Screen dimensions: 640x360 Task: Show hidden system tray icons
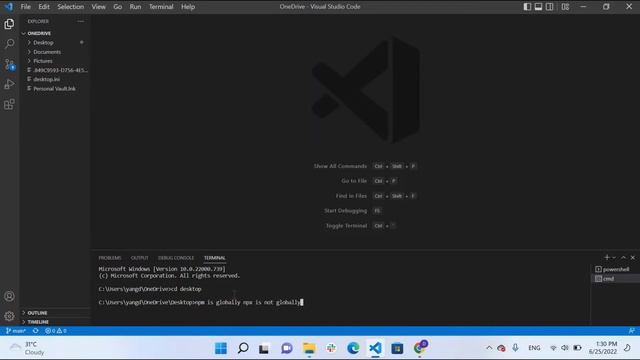point(489,348)
